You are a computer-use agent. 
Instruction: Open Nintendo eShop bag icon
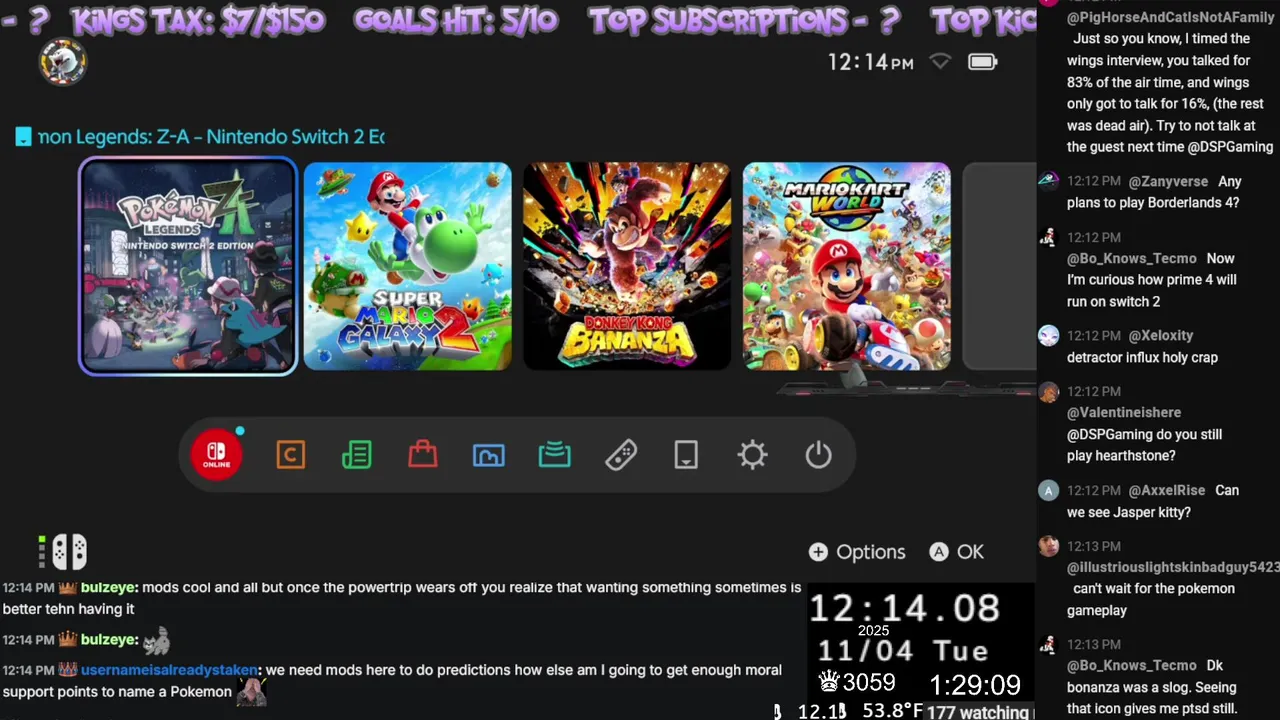(x=423, y=455)
